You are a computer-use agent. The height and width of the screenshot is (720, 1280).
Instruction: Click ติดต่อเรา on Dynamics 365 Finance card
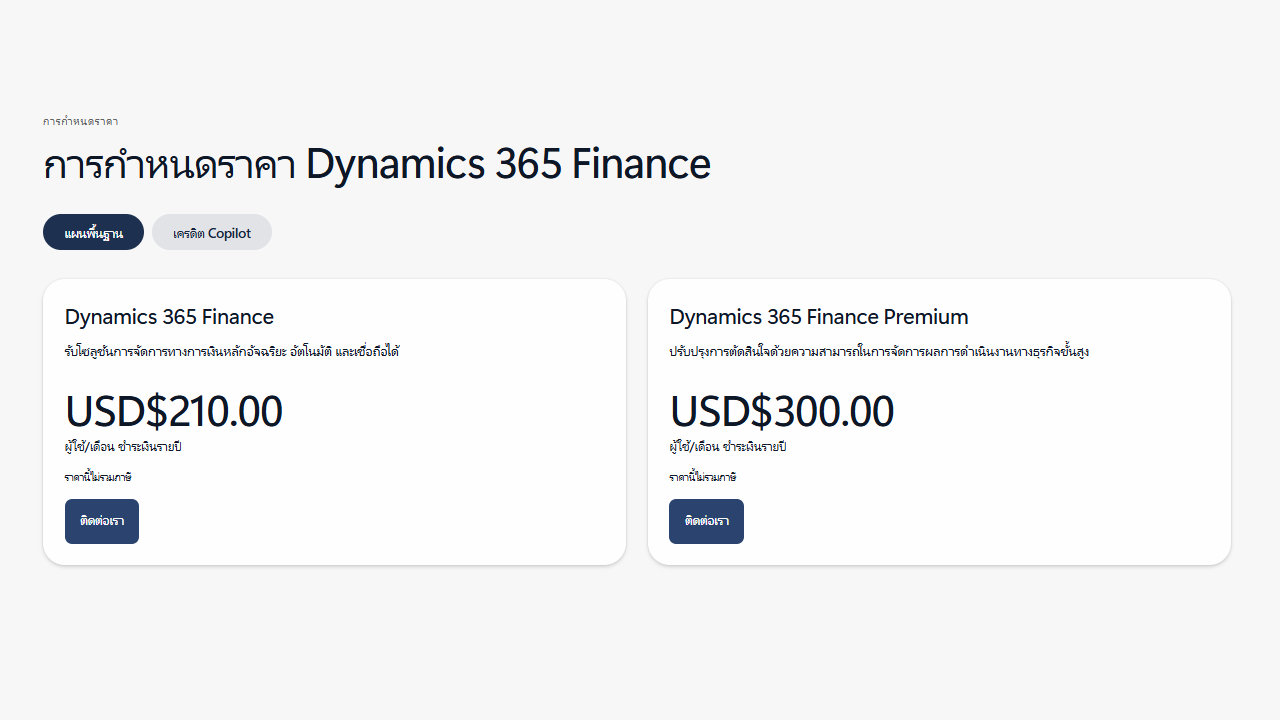[101, 521]
